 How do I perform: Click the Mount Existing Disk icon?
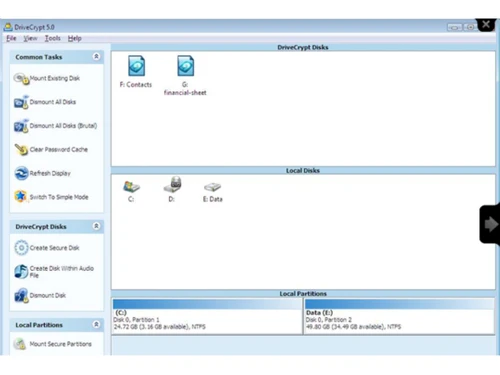22,79
